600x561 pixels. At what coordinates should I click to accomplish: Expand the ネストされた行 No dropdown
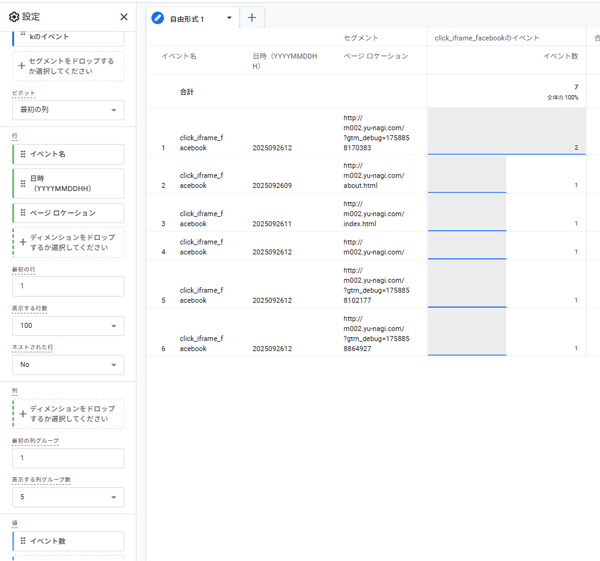point(68,365)
